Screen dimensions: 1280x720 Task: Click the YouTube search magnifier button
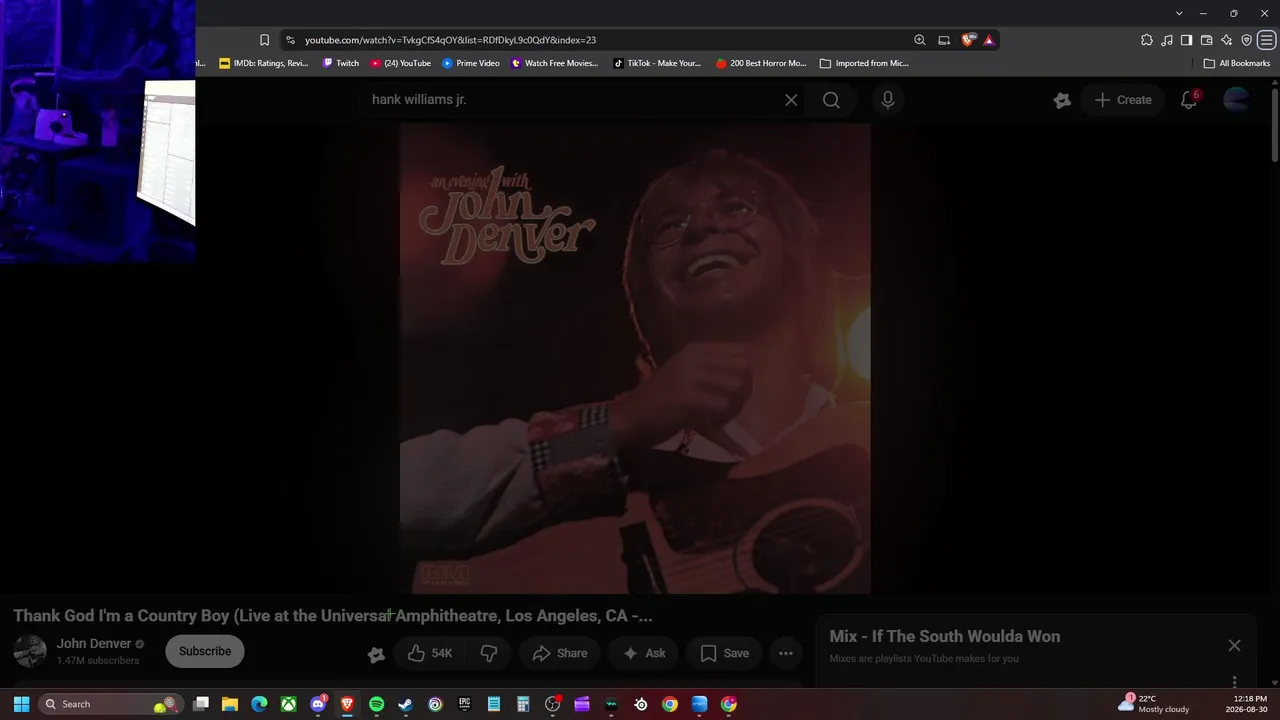click(x=831, y=100)
